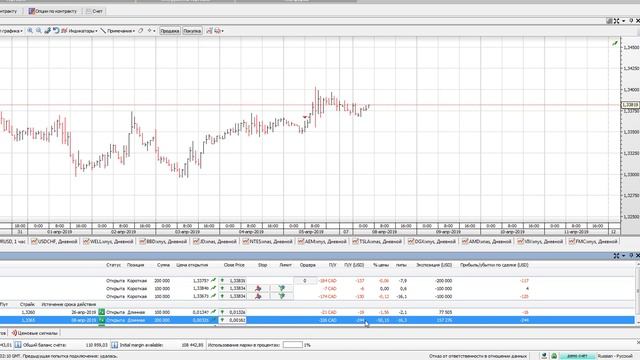Click the green pencil icon in the chart's corner
This screenshot has width=640, height=360.
coord(615,43)
